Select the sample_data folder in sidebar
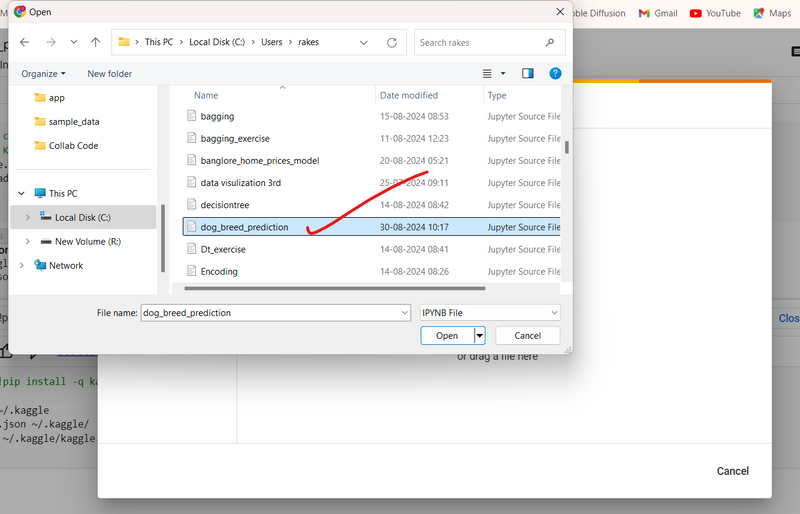Viewport: 800px width, 514px height. click(73, 121)
